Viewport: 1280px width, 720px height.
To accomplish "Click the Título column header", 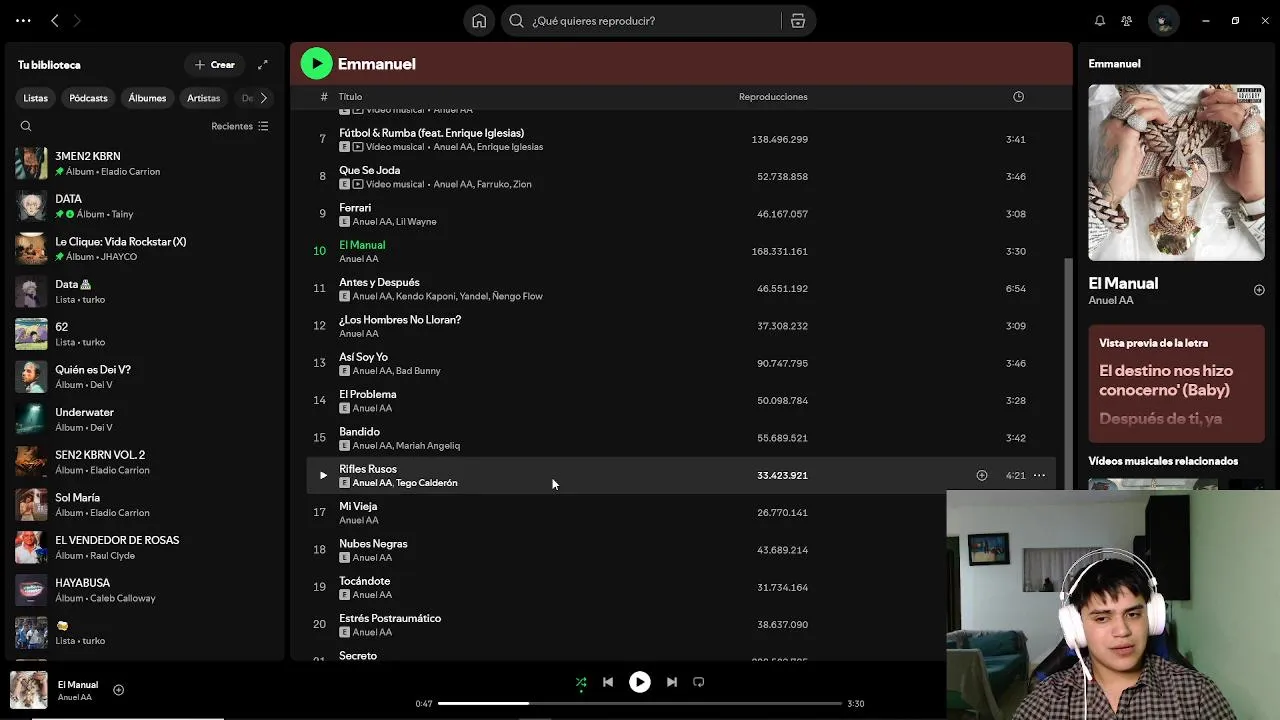I will tap(350, 97).
